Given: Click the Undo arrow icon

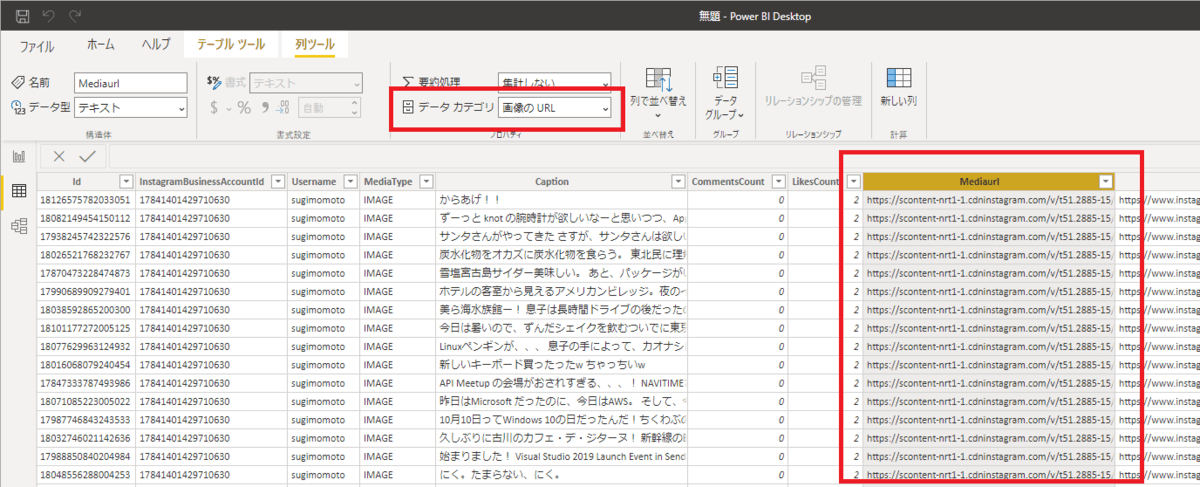Looking at the screenshot, I should click(49, 17).
